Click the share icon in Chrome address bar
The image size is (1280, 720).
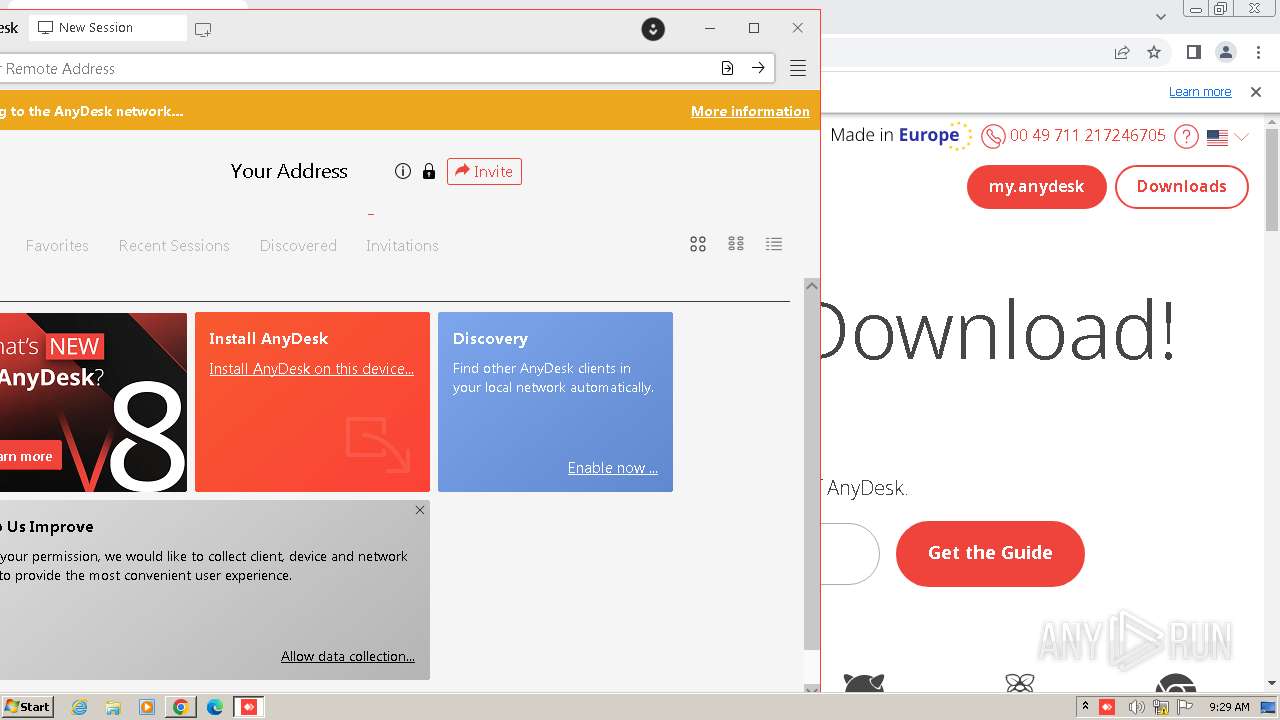(x=1122, y=52)
